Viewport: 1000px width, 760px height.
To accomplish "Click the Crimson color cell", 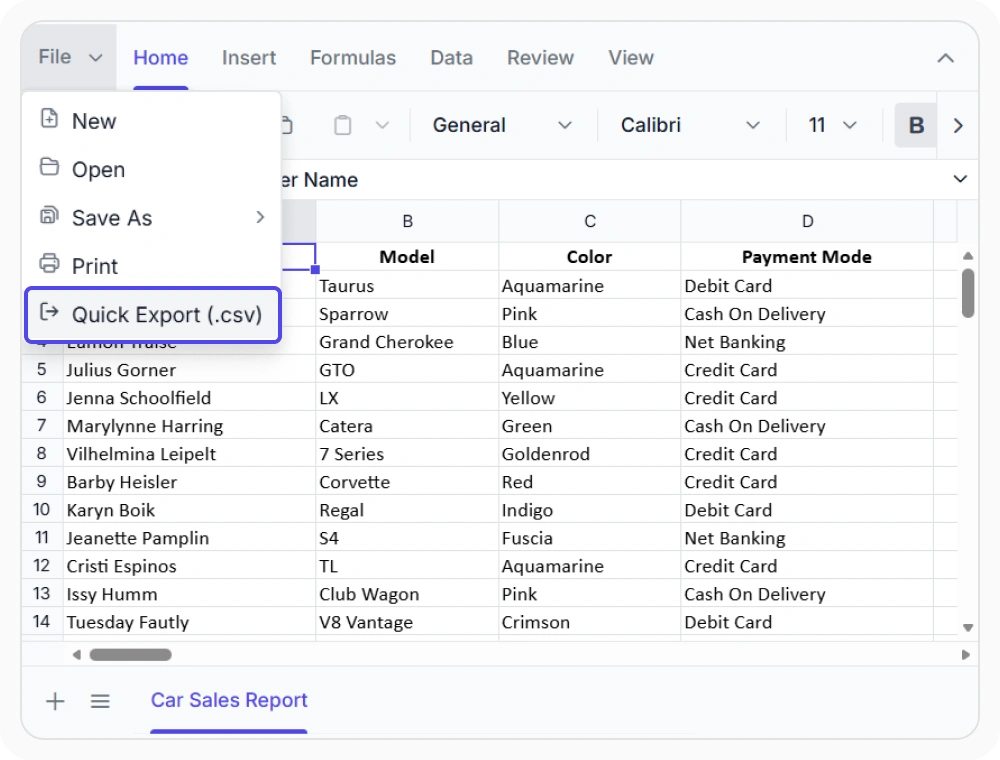I will 590,622.
